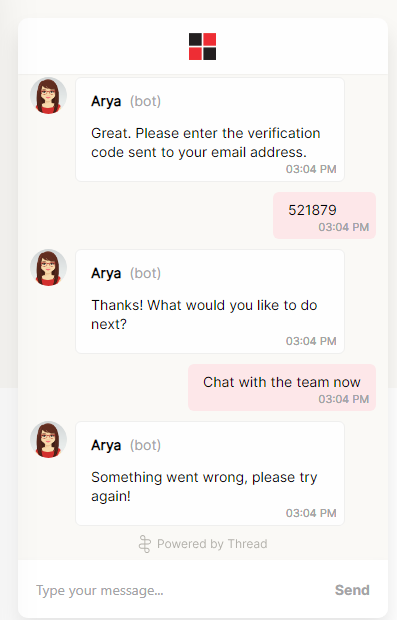Click the 03:04 PM timestamp under '521879'
397x620 pixels.
344,227
